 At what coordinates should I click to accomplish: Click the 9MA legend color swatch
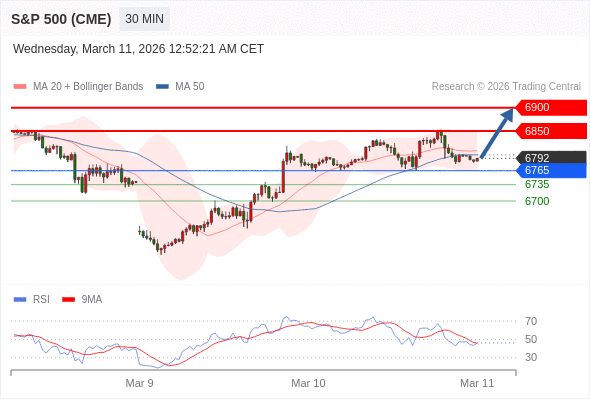(x=68, y=300)
